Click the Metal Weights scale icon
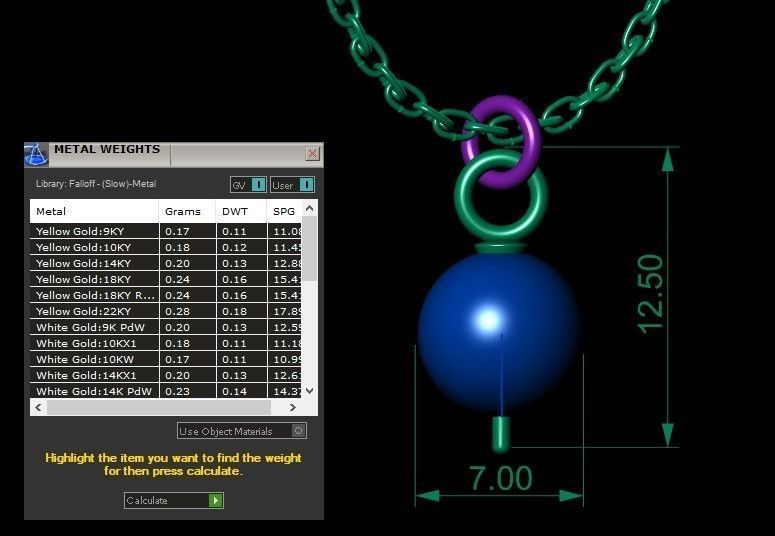The height and width of the screenshot is (536, 775). [36, 155]
